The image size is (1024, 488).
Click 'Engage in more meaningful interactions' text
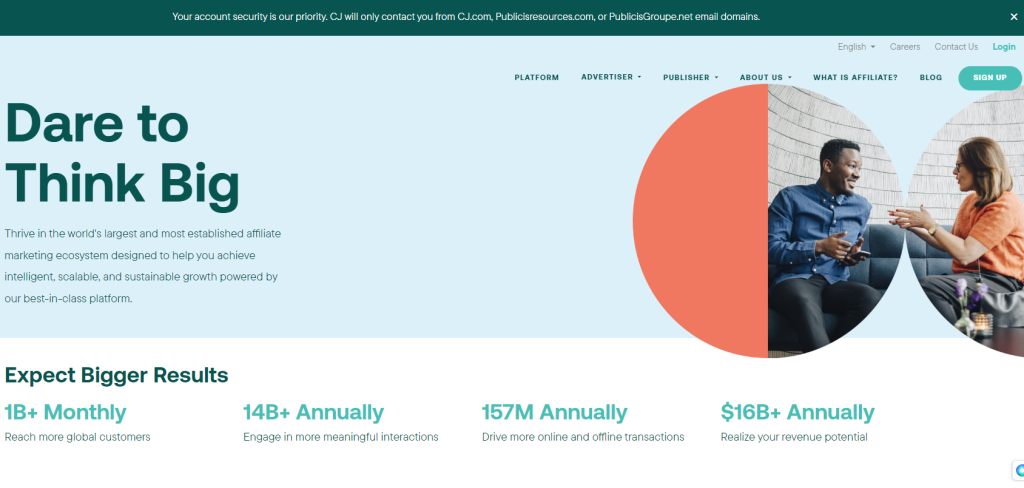[341, 437]
